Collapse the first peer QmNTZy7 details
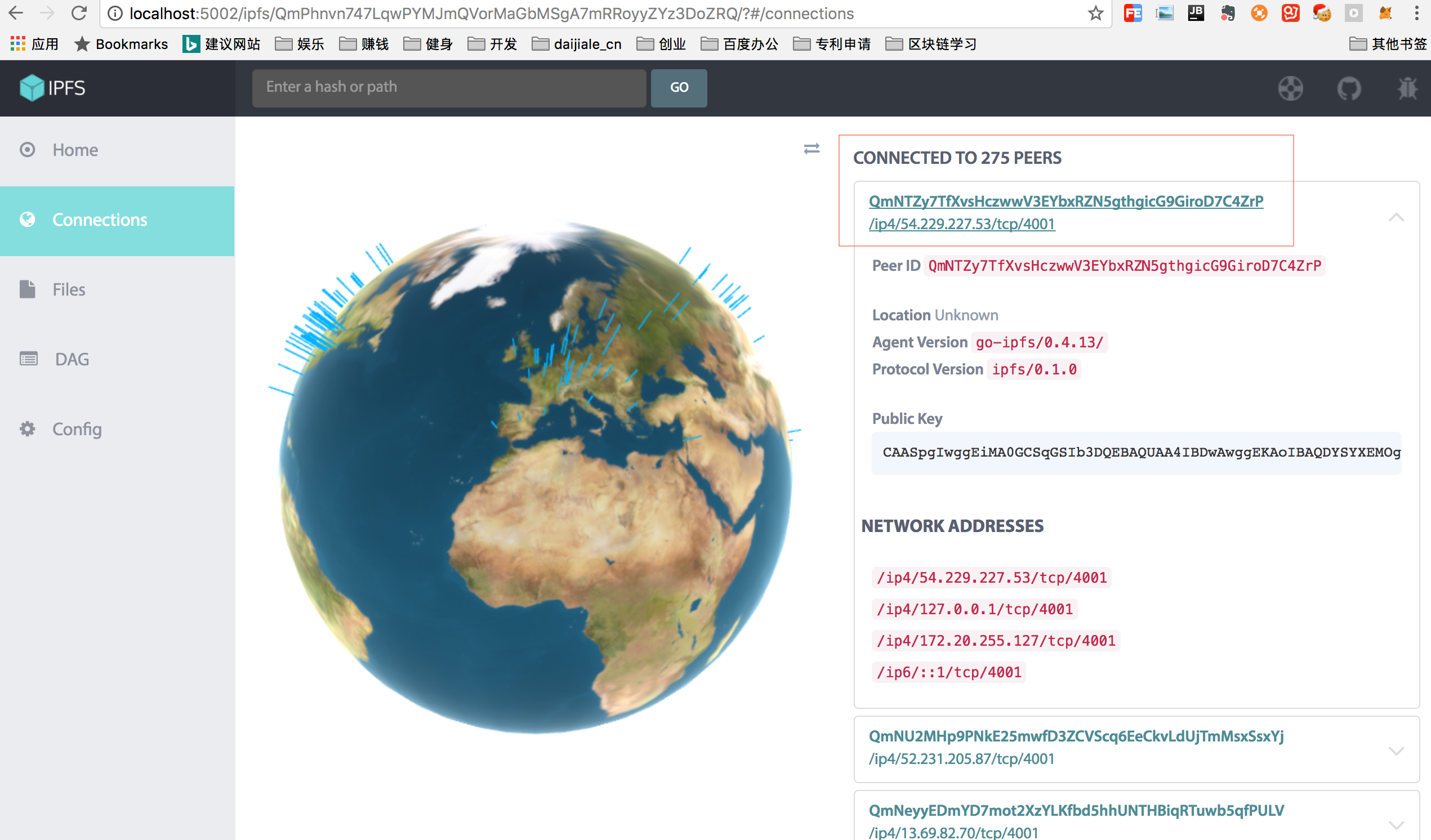 [x=1396, y=217]
